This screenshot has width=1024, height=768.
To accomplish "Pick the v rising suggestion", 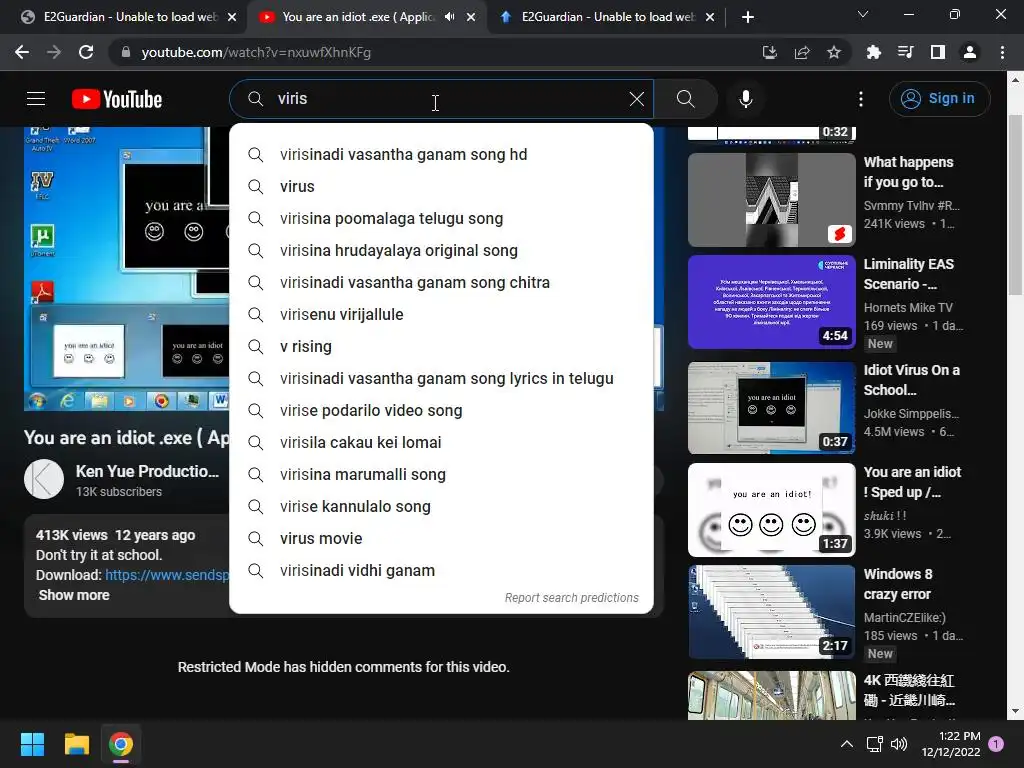I will [441, 346].
